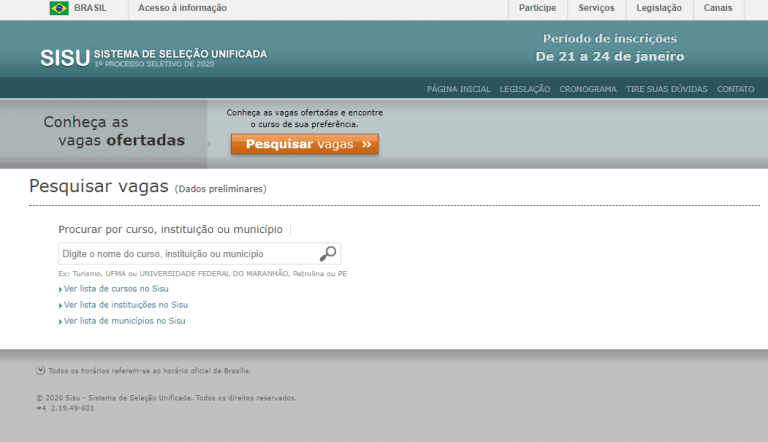Click the magnifying glass search icon
The height and width of the screenshot is (442, 768).
point(328,254)
